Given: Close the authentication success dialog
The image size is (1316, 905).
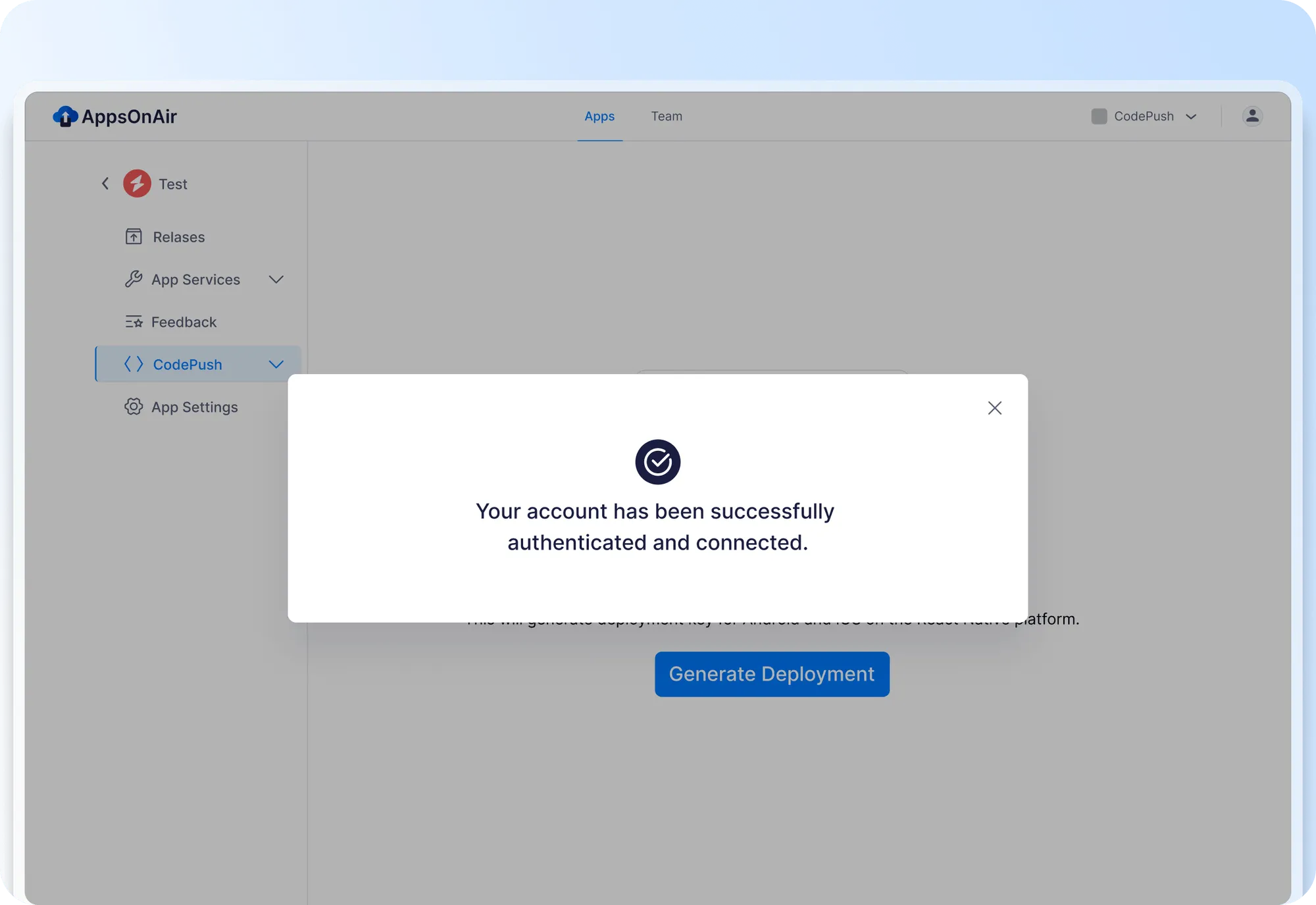Looking at the screenshot, I should click(994, 408).
